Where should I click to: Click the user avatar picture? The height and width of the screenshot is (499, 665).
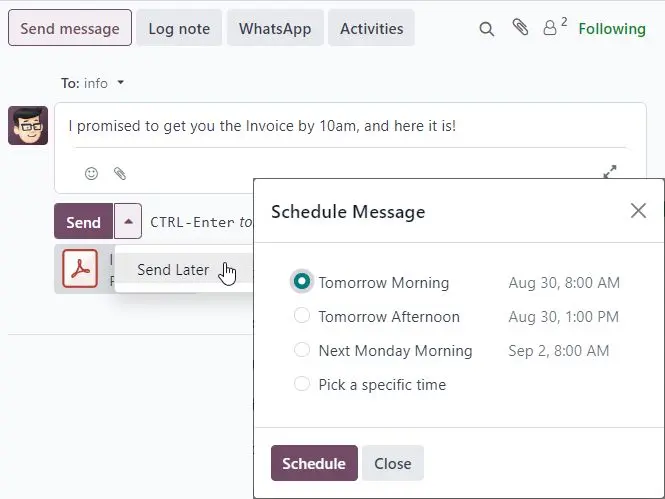pyautogui.click(x=28, y=125)
